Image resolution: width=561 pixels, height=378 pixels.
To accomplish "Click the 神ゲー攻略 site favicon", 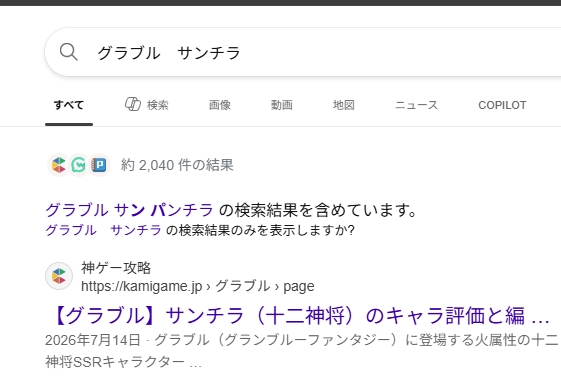I will [59, 276].
